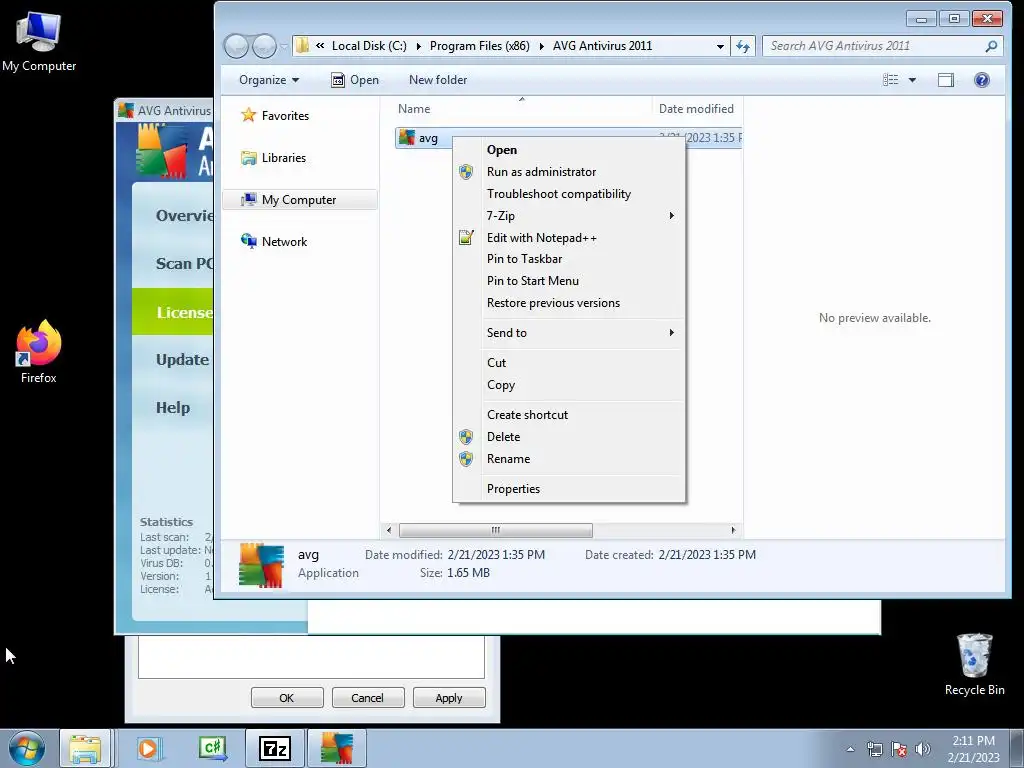The height and width of the screenshot is (768, 1024).
Task: Open Favorites in the navigation pane
Action: pyautogui.click(x=285, y=116)
